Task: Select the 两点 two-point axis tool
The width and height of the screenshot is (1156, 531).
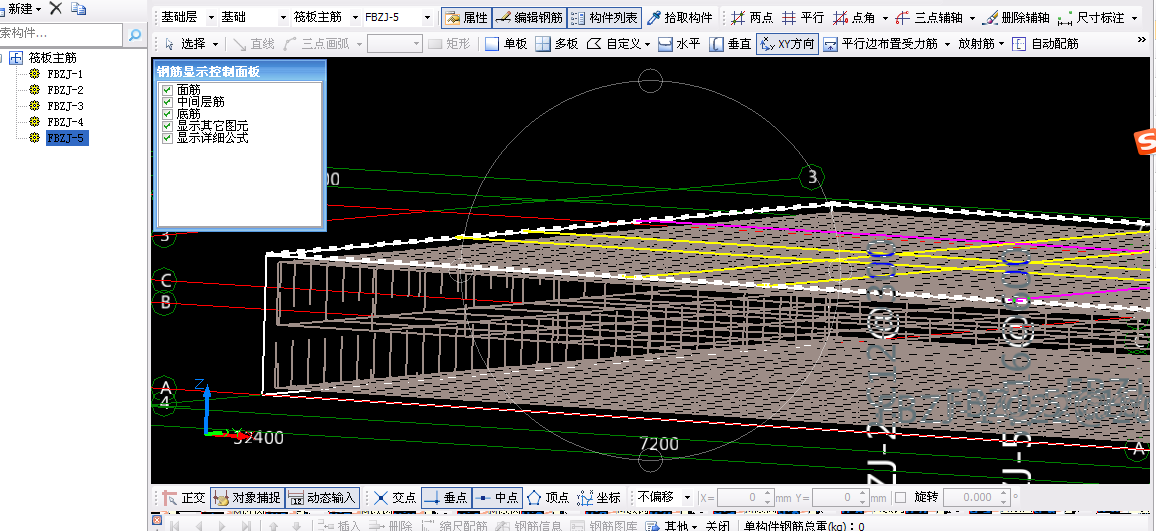Action: 751,18
